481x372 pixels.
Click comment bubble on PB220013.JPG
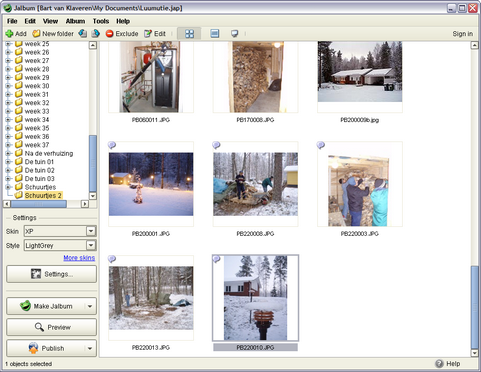[x=112, y=259]
